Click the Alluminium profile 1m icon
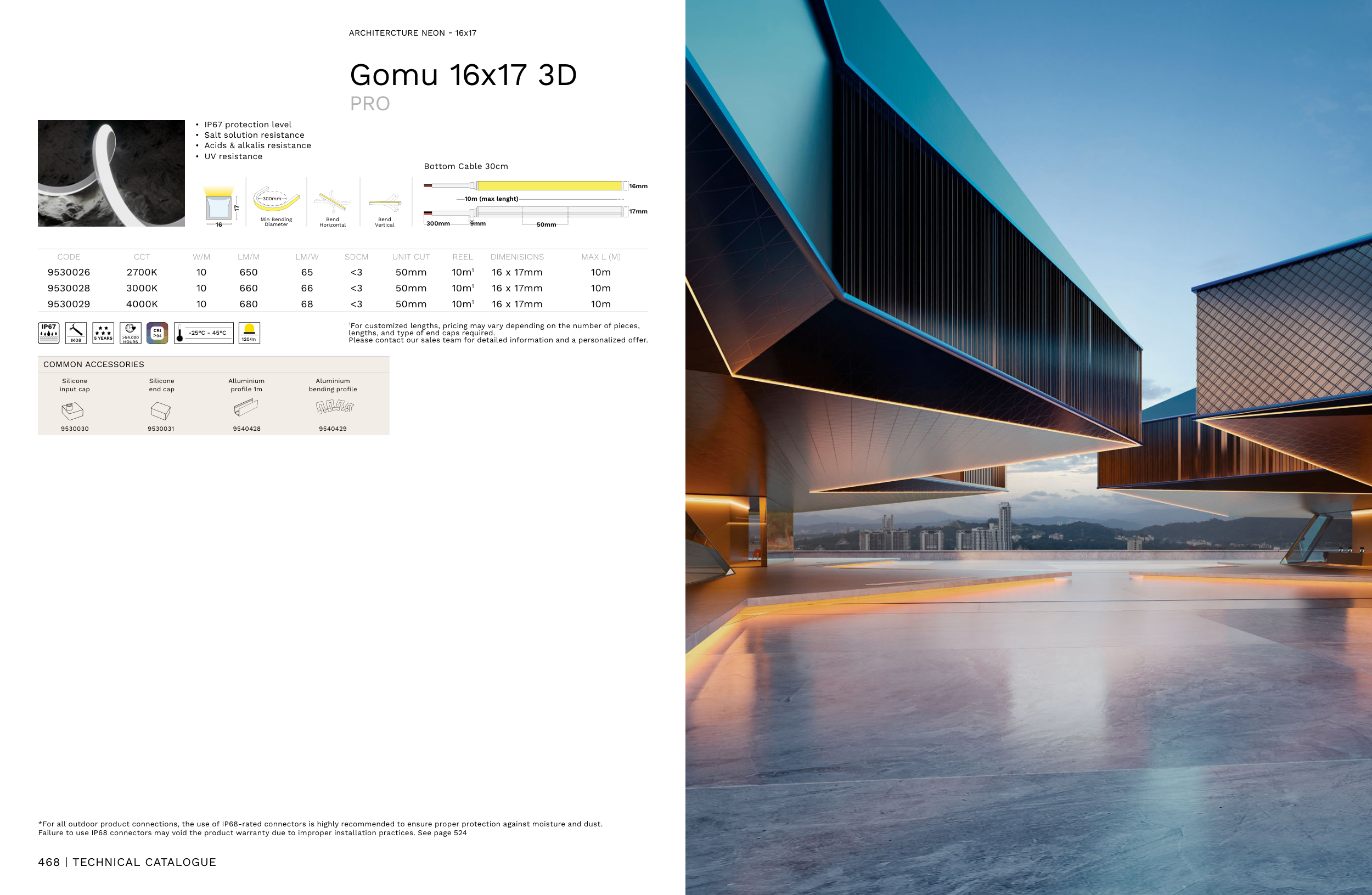Viewport: 1372px width, 895px height. [x=246, y=408]
